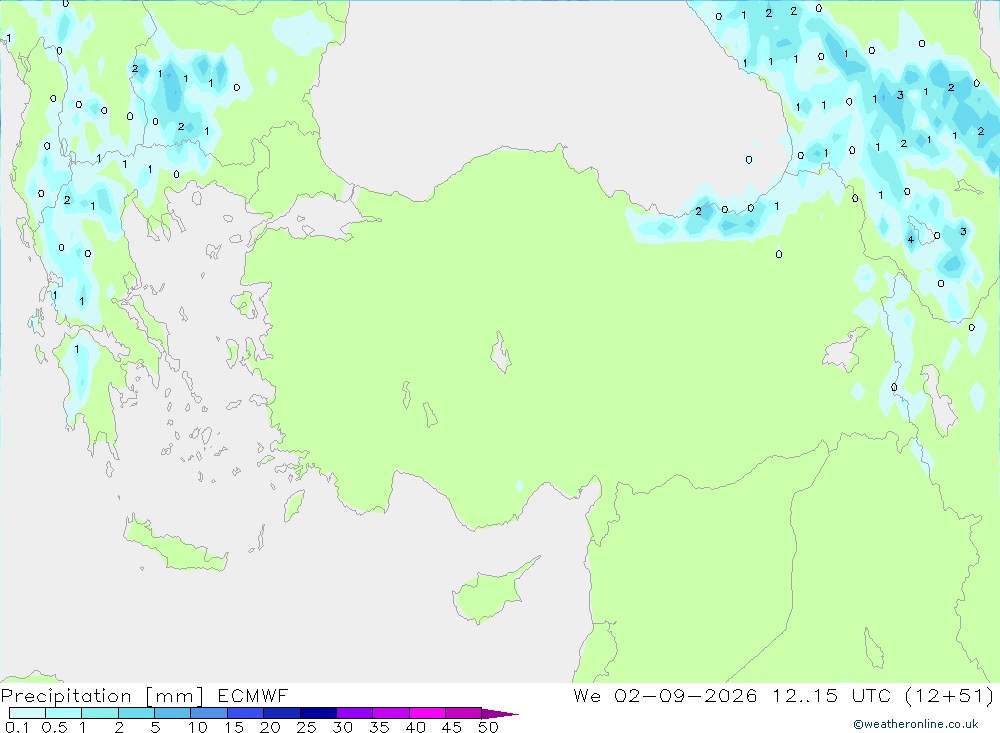Click the purple arrow tip above 50 mm
1000x733 pixels.
tap(501, 713)
